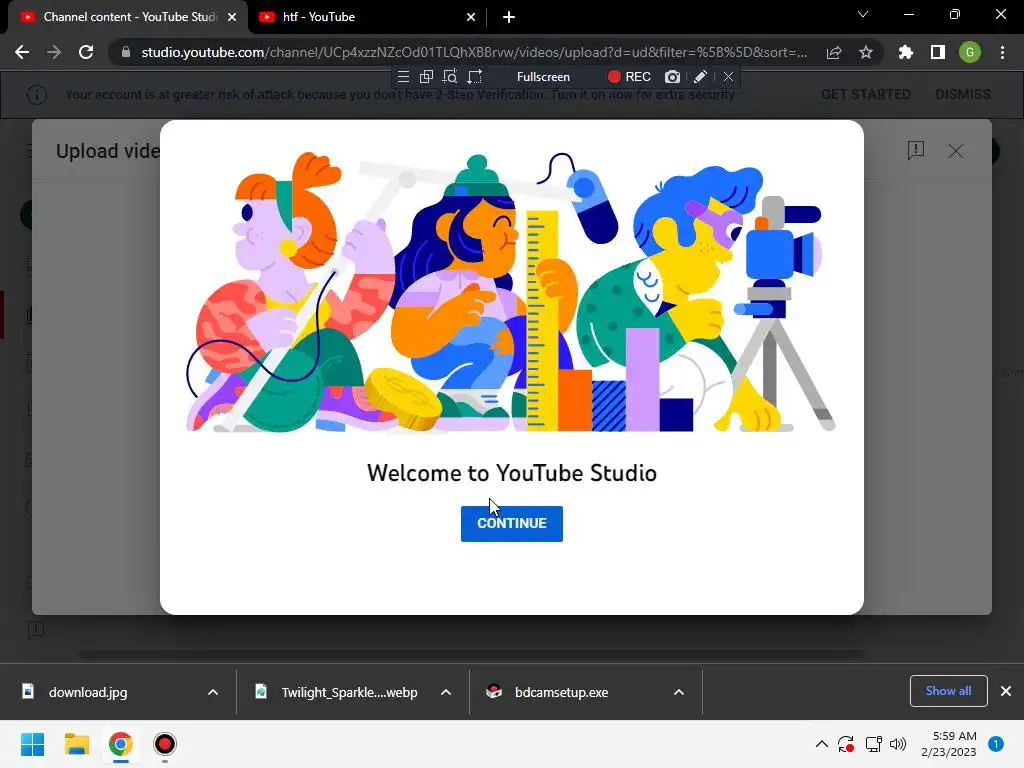
Task: Open a new browser tab
Action: 509,17
